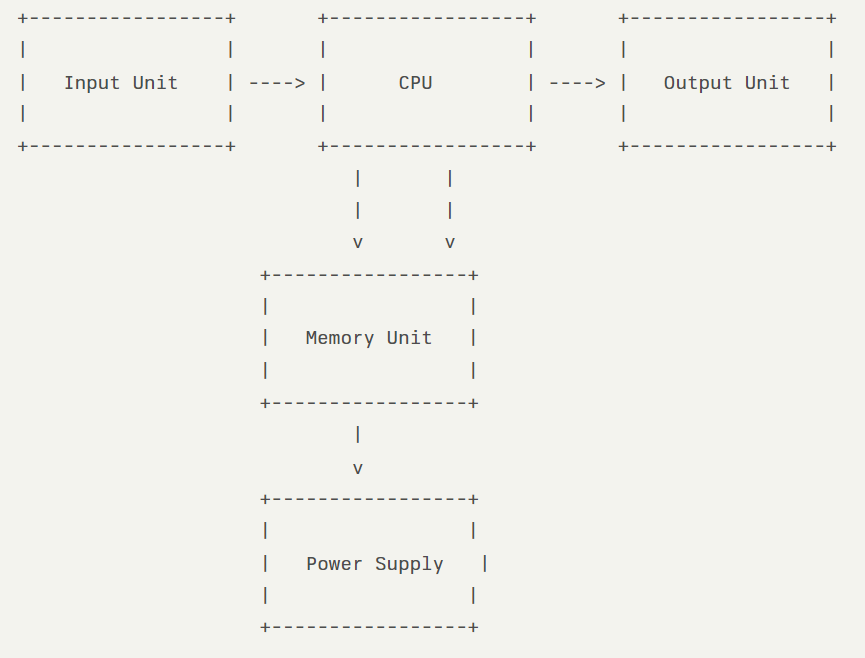Select the "CPU" text in the diagram
Image resolution: width=865 pixels, height=658 pixels.
(415, 83)
